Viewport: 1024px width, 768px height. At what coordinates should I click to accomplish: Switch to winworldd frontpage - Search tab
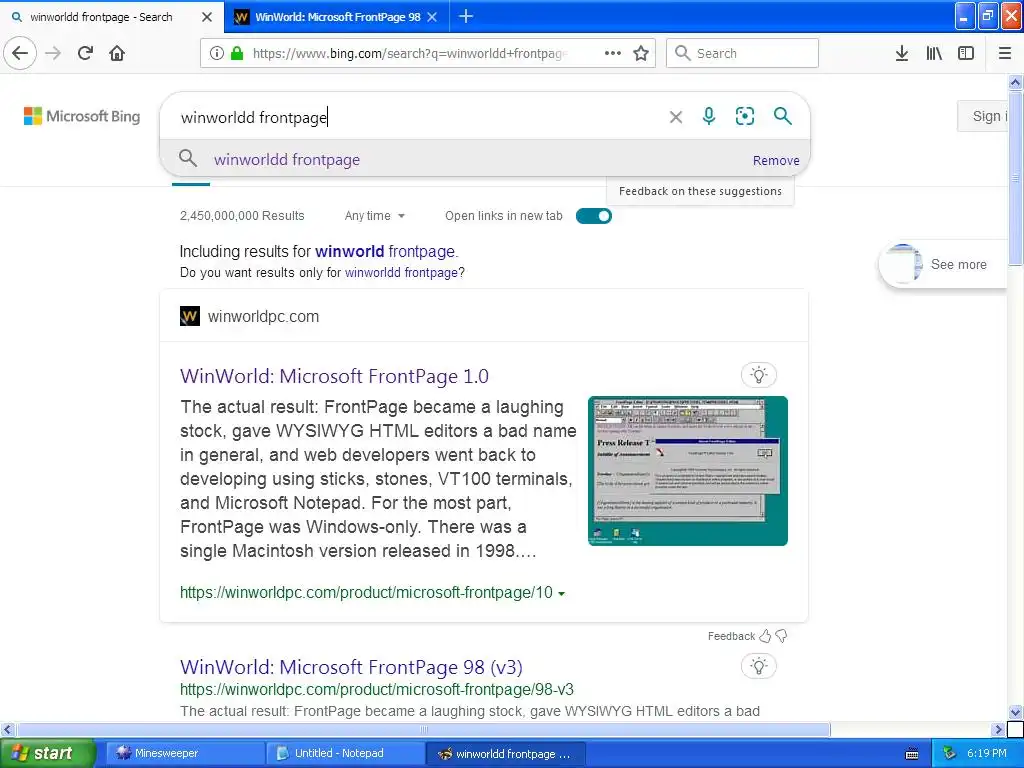101,17
